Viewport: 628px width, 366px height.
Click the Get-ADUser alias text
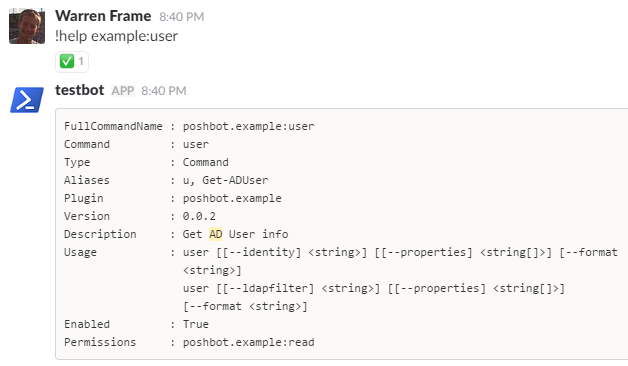[235, 180]
